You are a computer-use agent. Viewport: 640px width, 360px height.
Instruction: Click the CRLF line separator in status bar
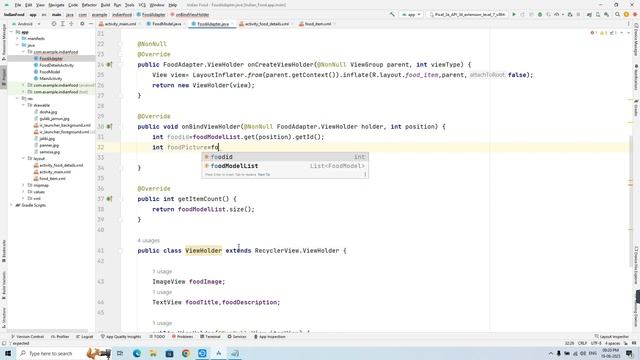click(x=582, y=343)
